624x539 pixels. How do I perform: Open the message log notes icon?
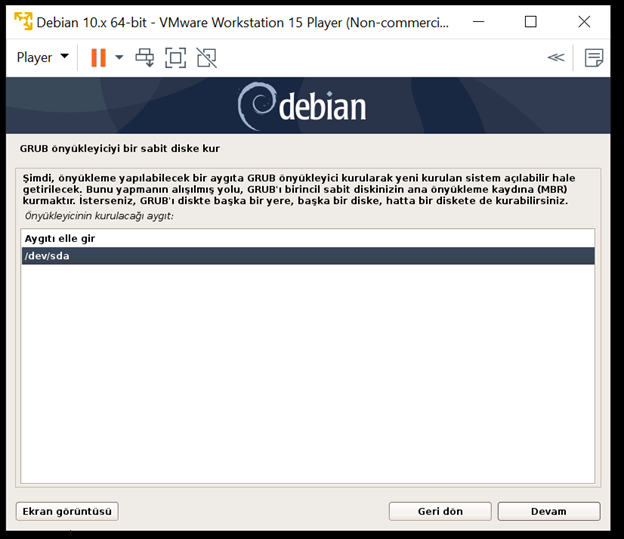click(x=594, y=58)
